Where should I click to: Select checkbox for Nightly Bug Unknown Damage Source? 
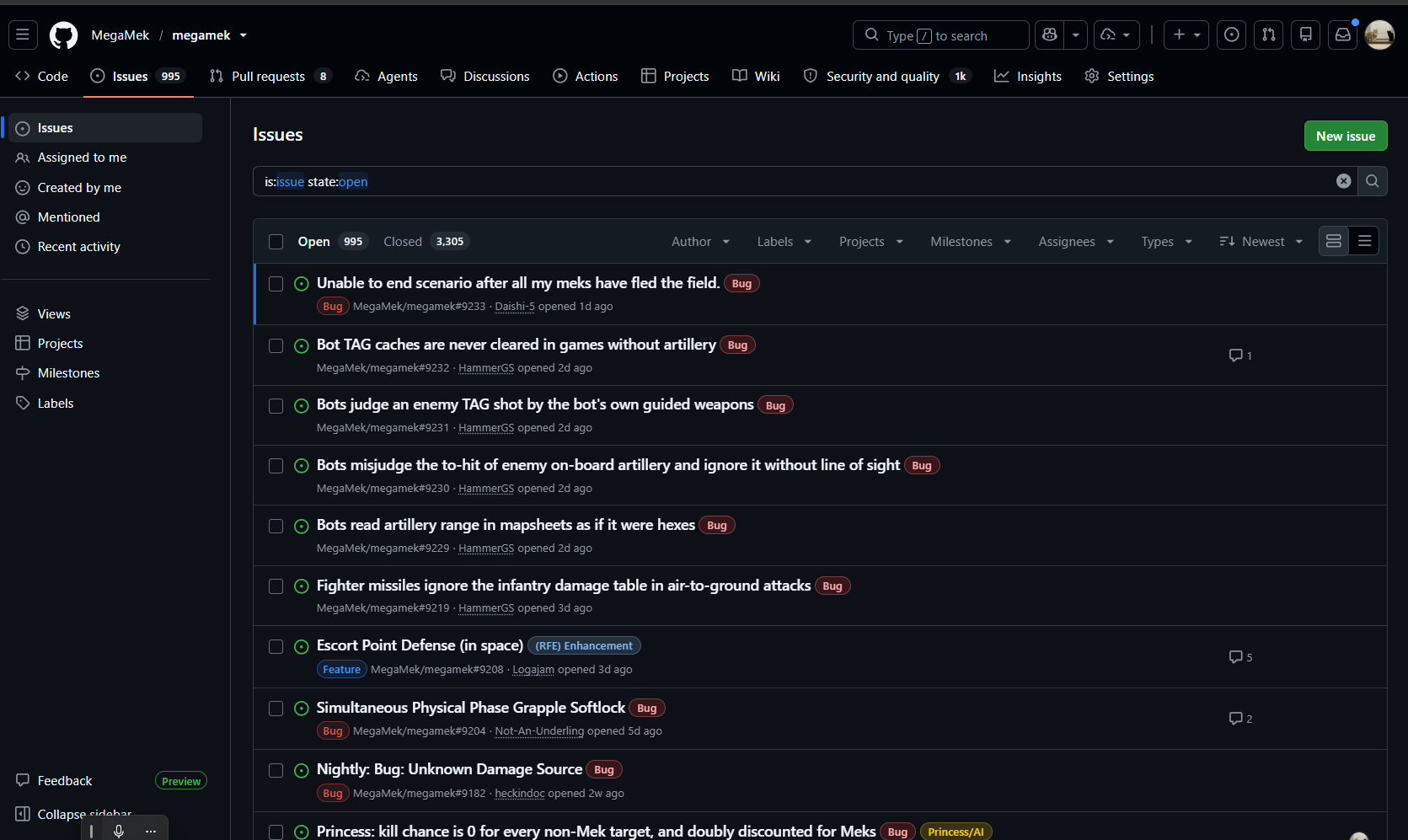click(276, 771)
